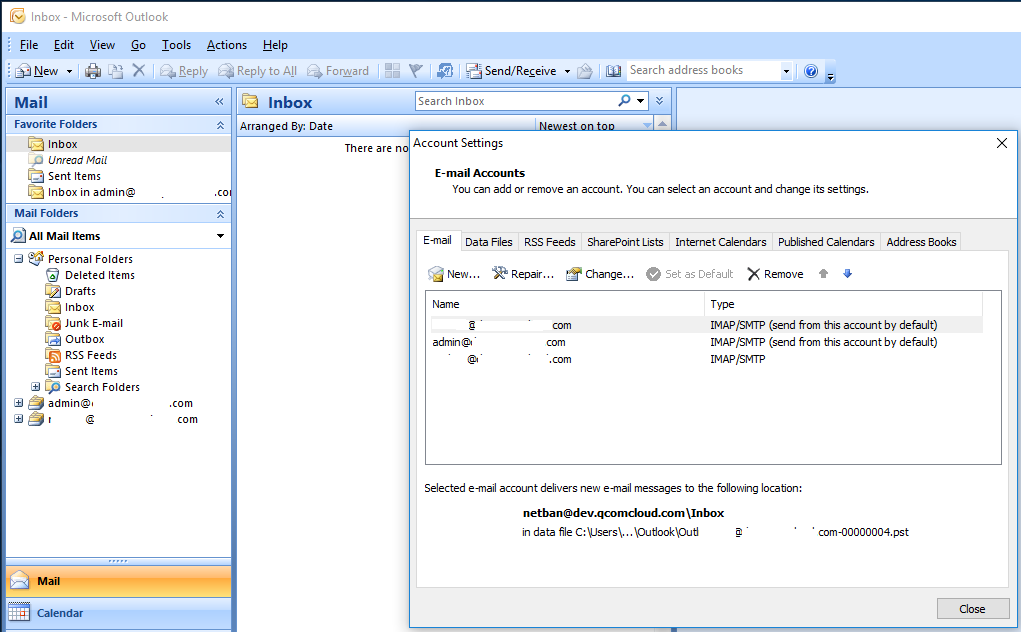1021x632 pixels.
Task: Select Sent Items in Favorite Folders
Action: click(x=74, y=176)
